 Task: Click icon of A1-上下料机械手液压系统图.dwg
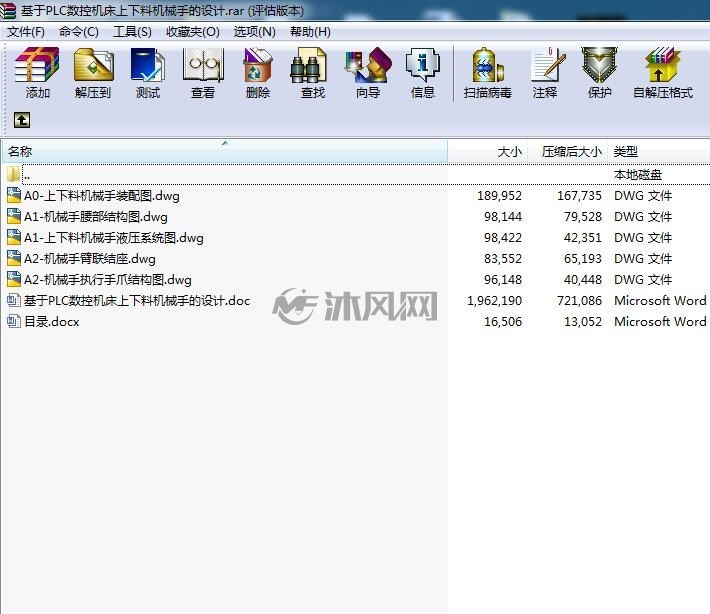14,238
